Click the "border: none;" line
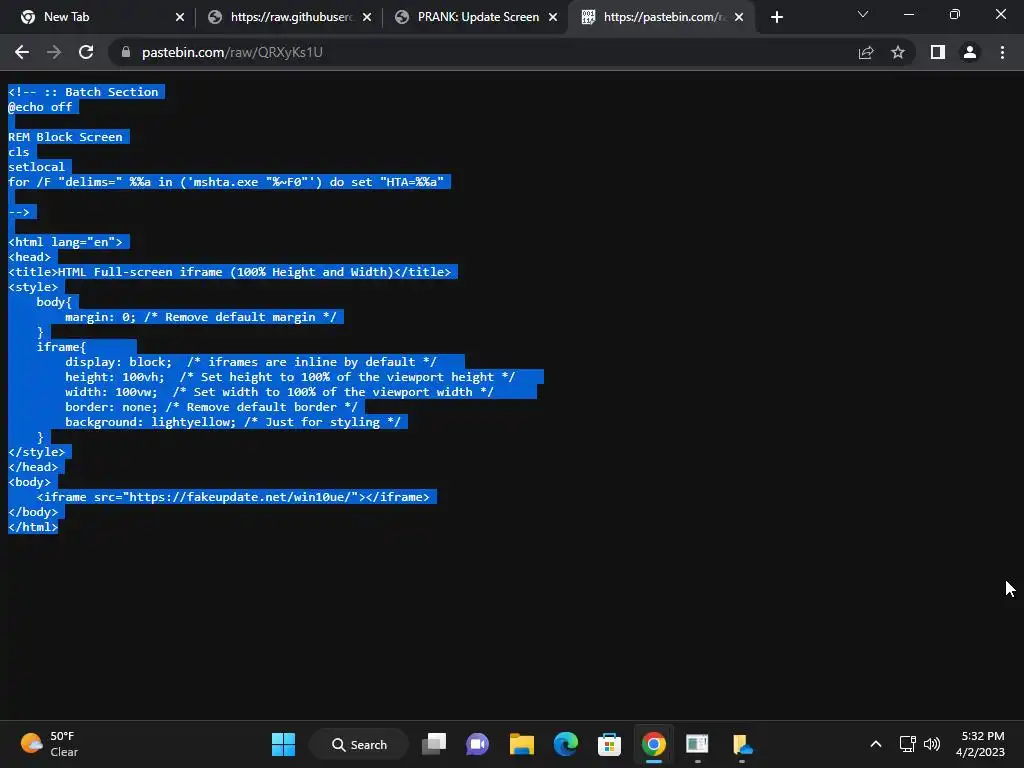Screen dimensions: 1024x768 click(x=211, y=408)
